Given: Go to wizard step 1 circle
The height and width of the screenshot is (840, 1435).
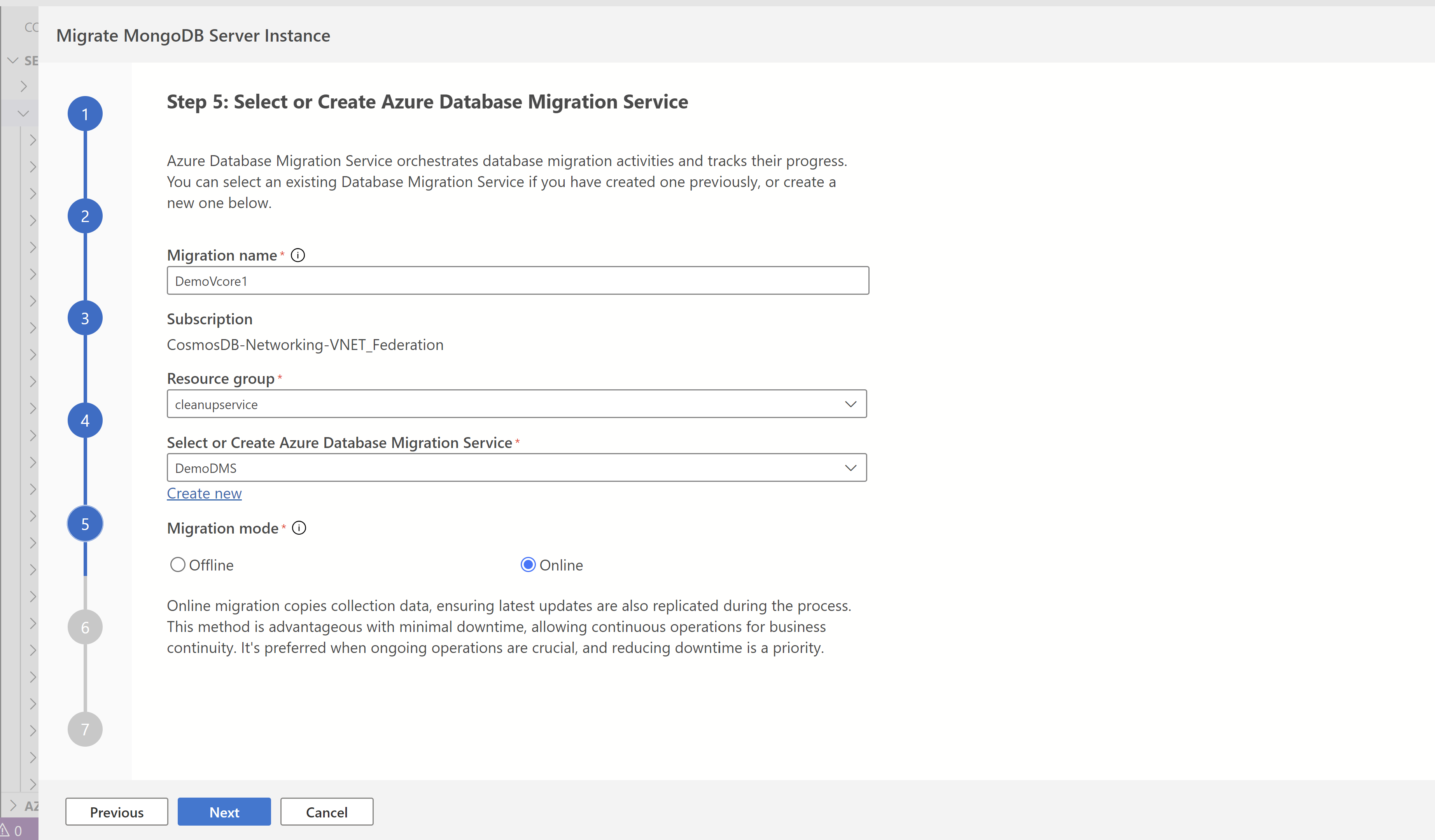Looking at the screenshot, I should pos(85,114).
